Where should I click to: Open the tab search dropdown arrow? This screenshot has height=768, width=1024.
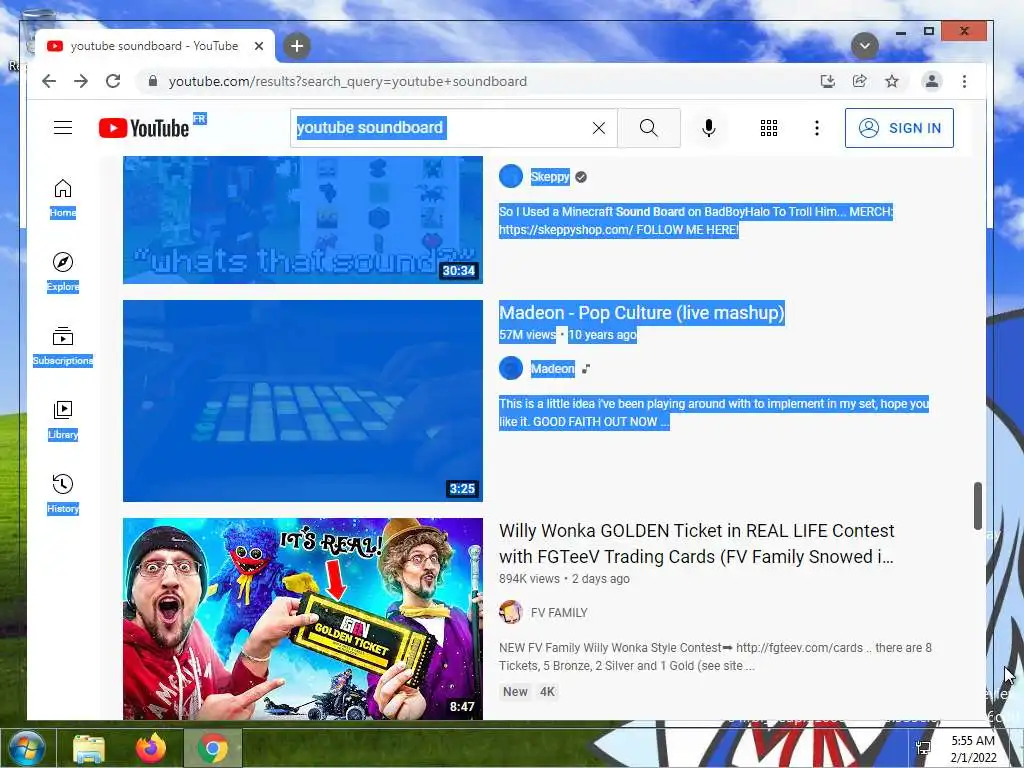coord(865,46)
